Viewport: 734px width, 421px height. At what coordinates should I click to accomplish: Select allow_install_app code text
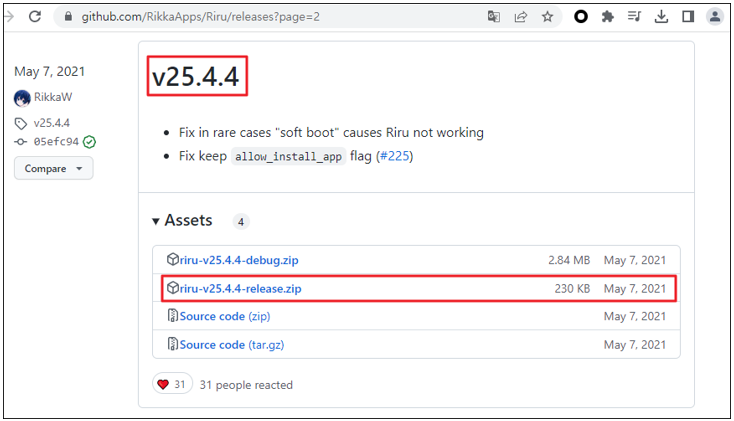pos(288,156)
